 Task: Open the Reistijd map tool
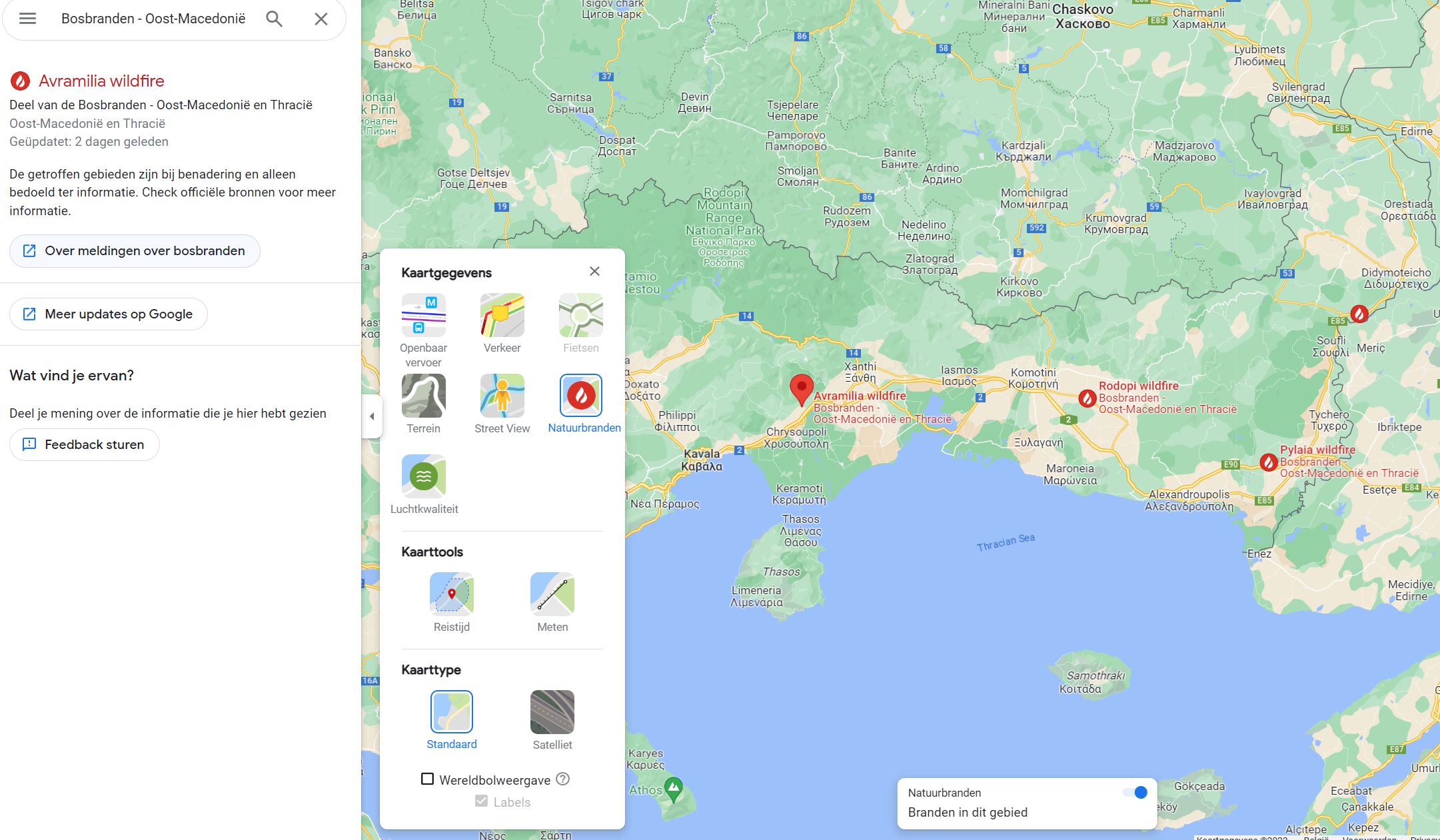[451, 594]
